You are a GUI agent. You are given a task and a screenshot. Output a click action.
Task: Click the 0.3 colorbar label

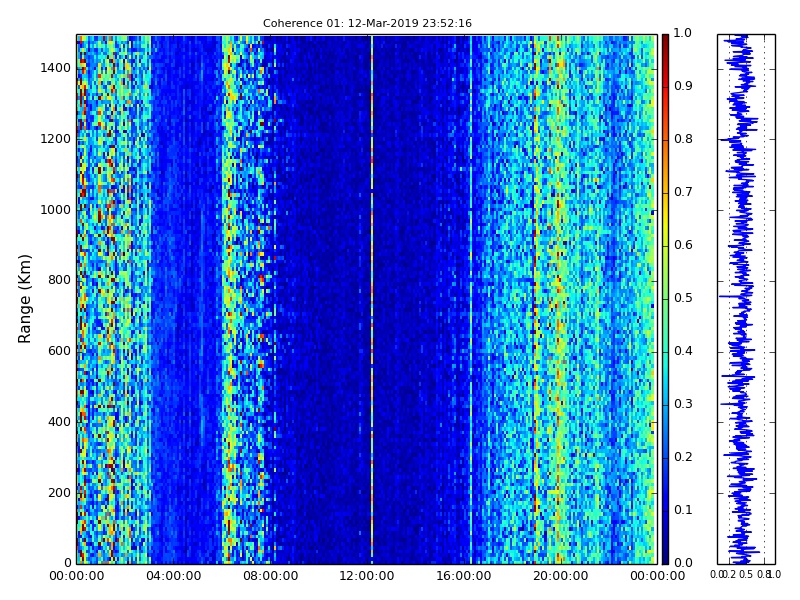(x=683, y=404)
